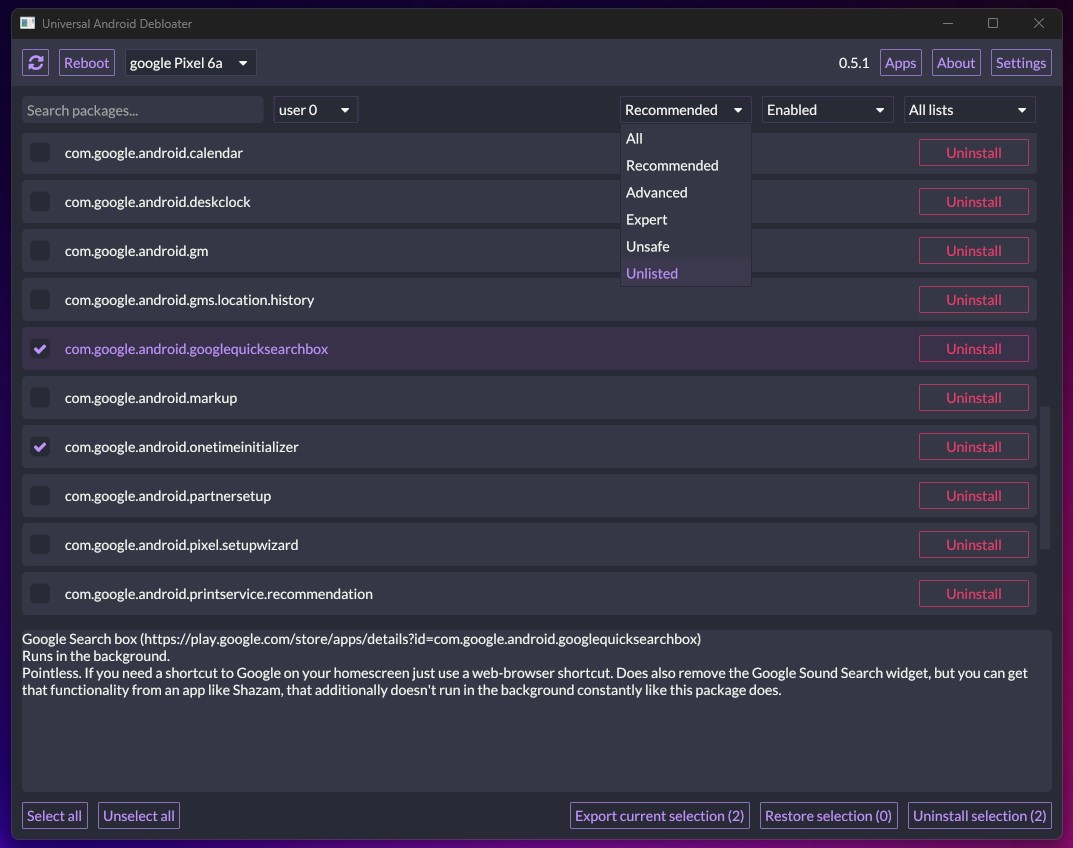The width and height of the screenshot is (1073, 848).
Task: Click the app icon in title bar
Action: [x=27, y=23]
